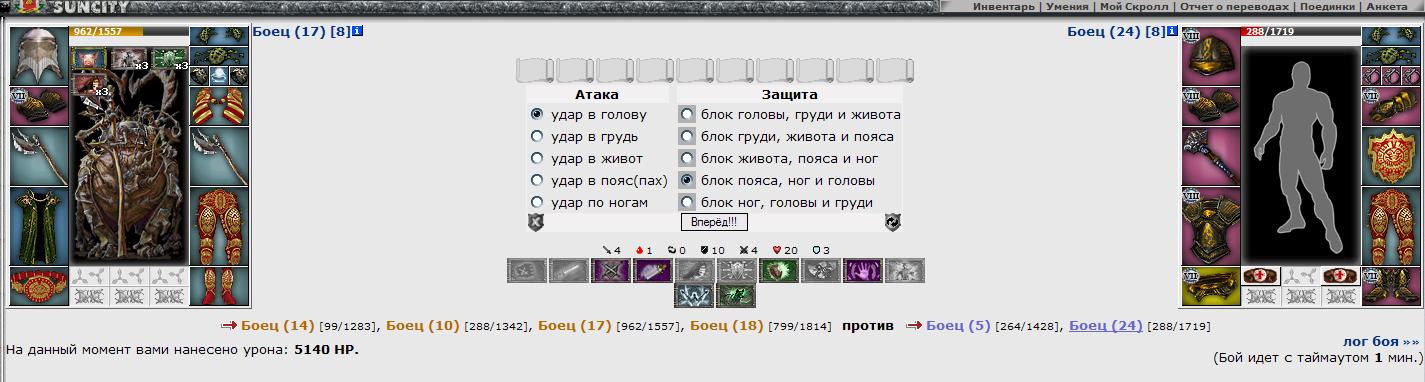The height and width of the screenshot is (382, 1425).
Task: Inspect left fighter's helmet slot
Action: pos(39,56)
